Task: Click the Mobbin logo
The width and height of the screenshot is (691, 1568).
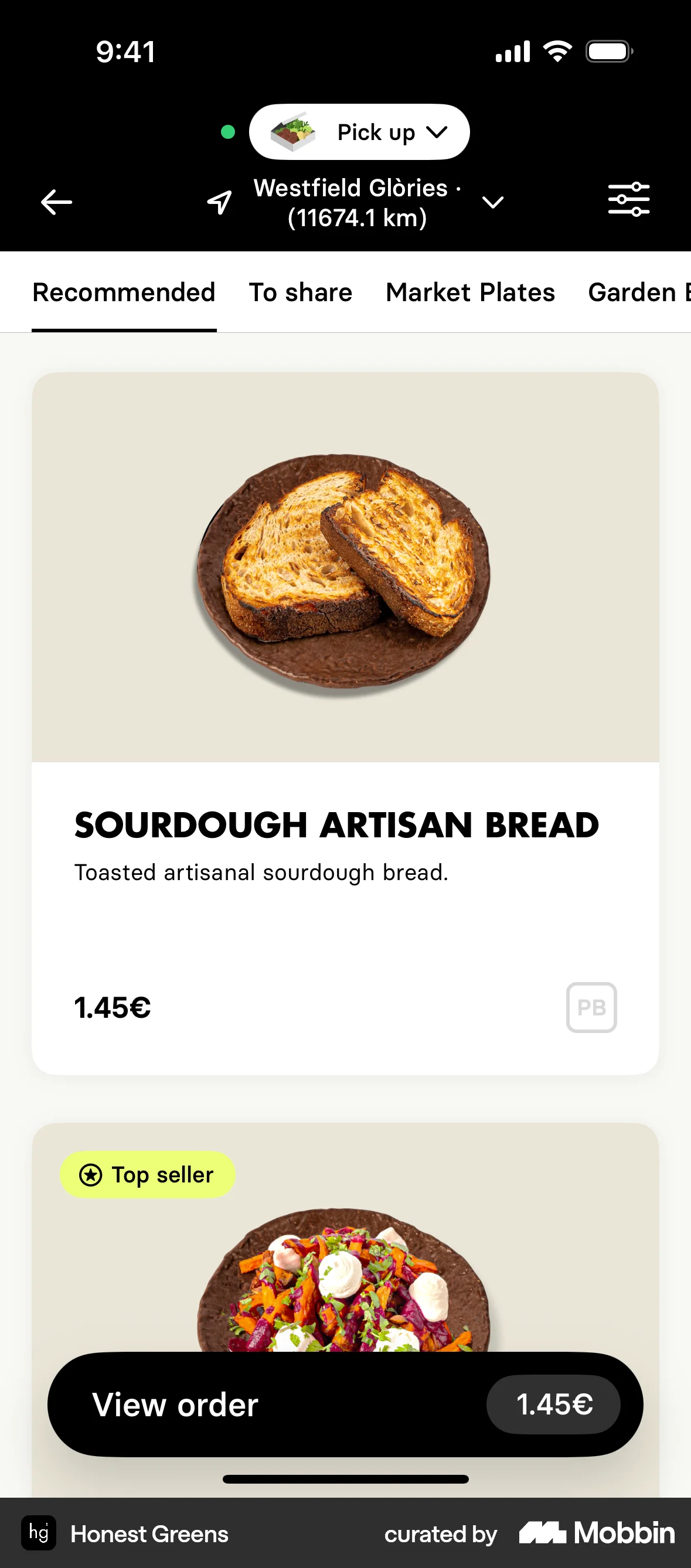Action: [x=597, y=1533]
